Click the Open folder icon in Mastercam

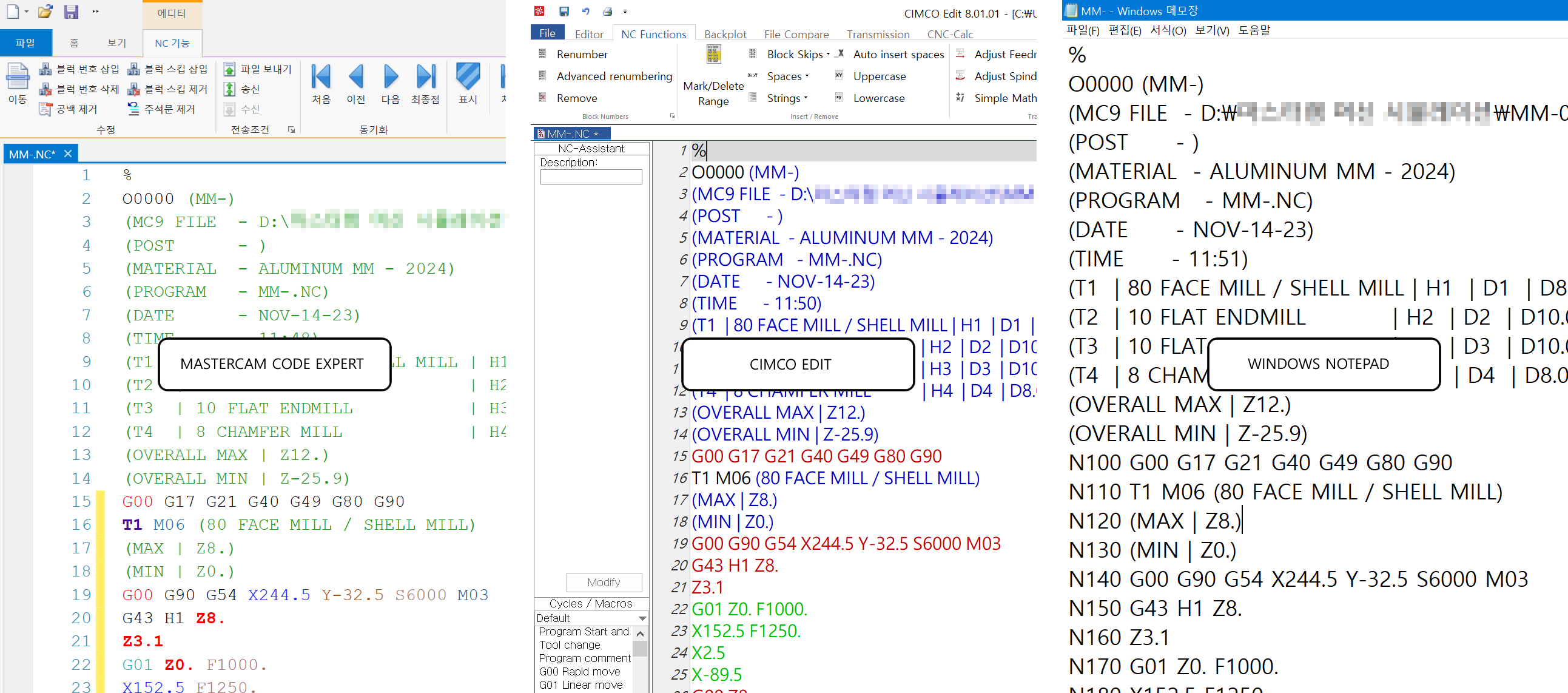[45, 12]
